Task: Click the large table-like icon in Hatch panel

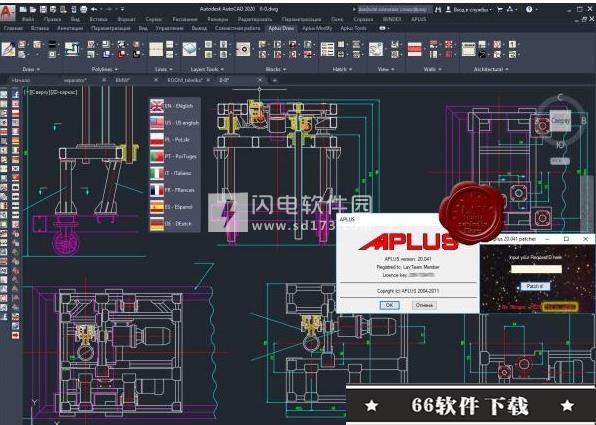Action: 327,49
